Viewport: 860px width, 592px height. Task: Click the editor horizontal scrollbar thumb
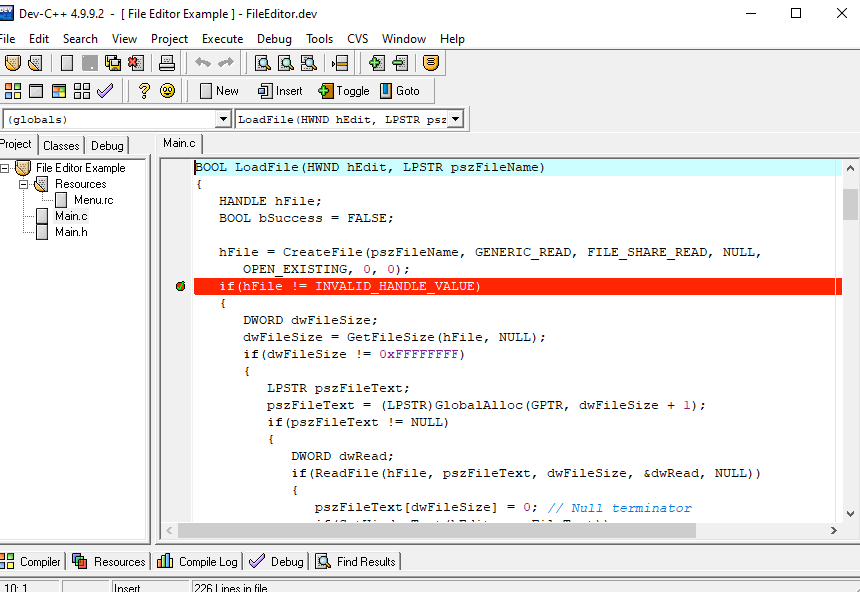pyautogui.click(x=437, y=531)
